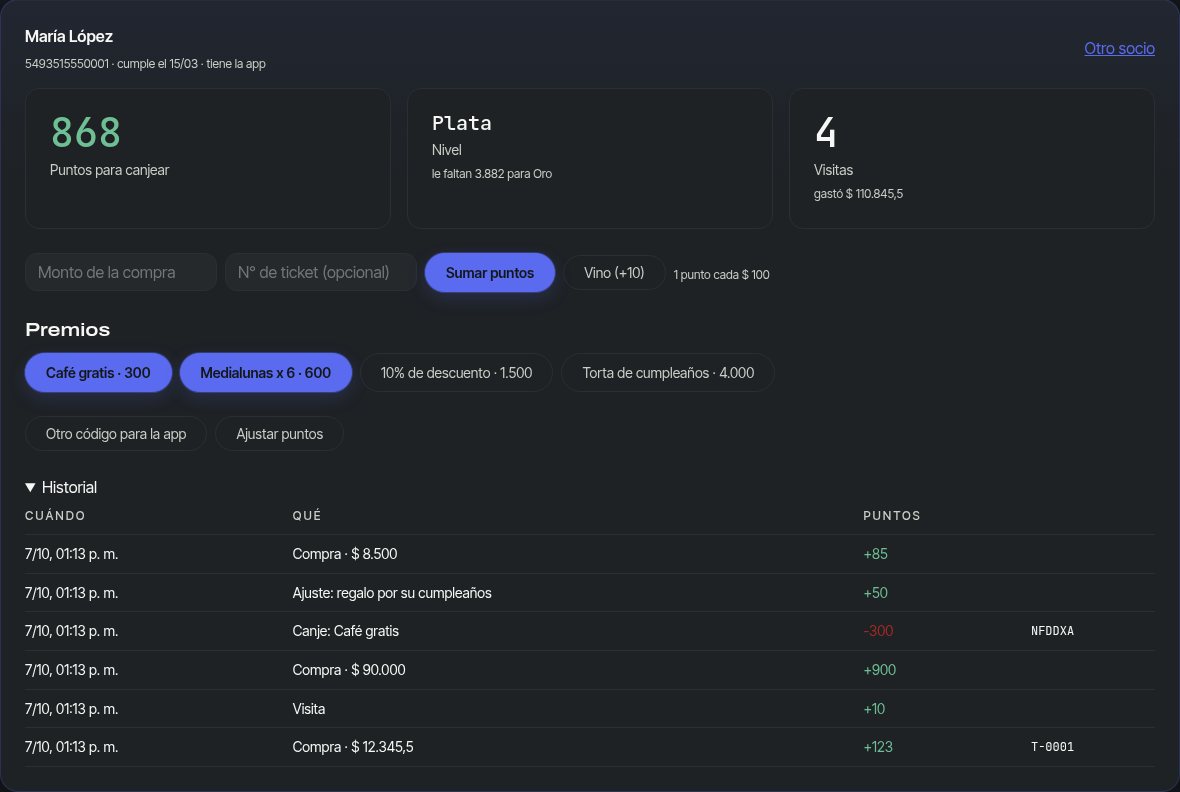
Task: Click the CUÁNDO column header
Action: pyautogui.click(x=55, y=516)
